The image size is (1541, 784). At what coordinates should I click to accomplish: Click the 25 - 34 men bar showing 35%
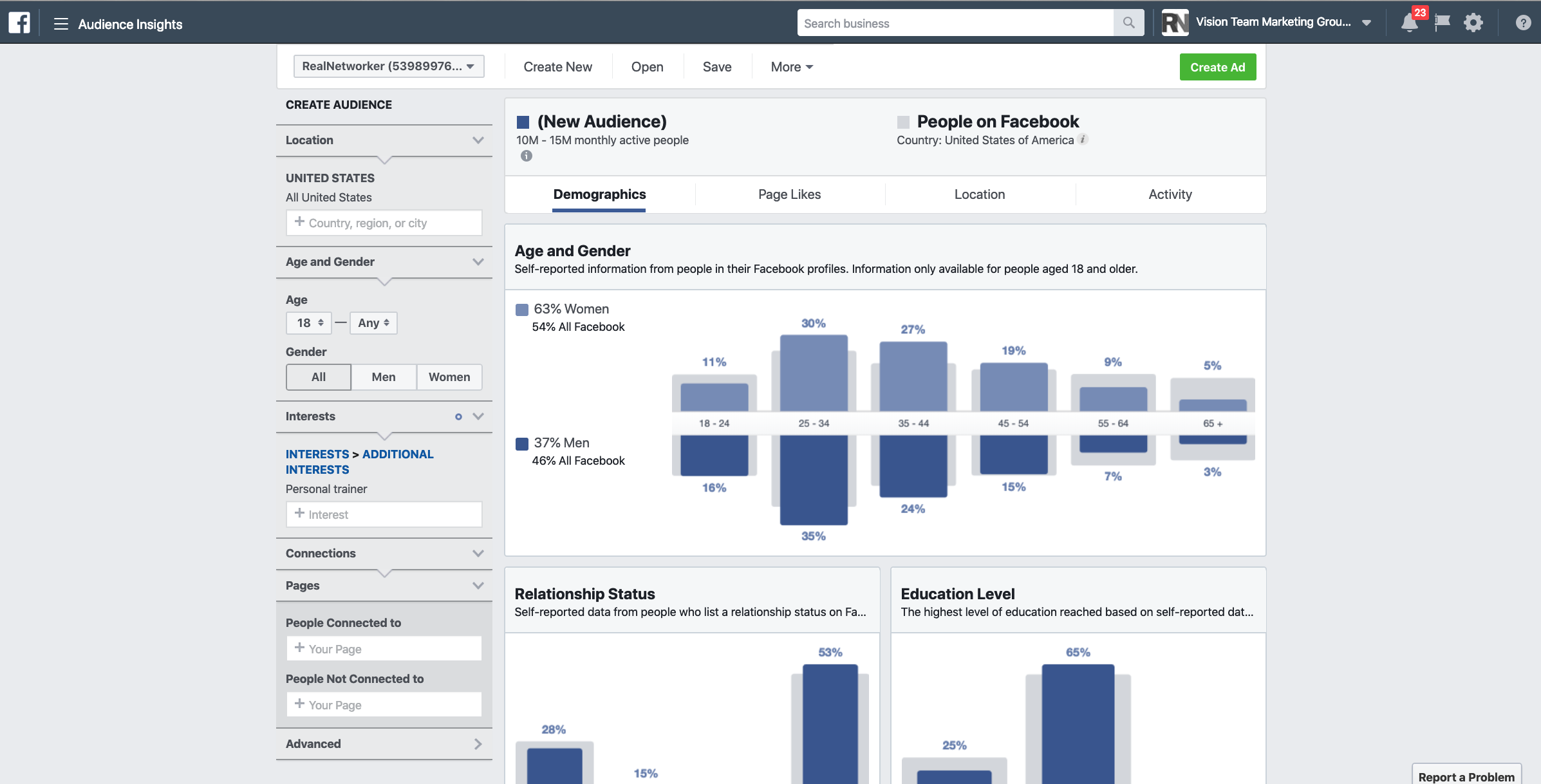point(814,480)
